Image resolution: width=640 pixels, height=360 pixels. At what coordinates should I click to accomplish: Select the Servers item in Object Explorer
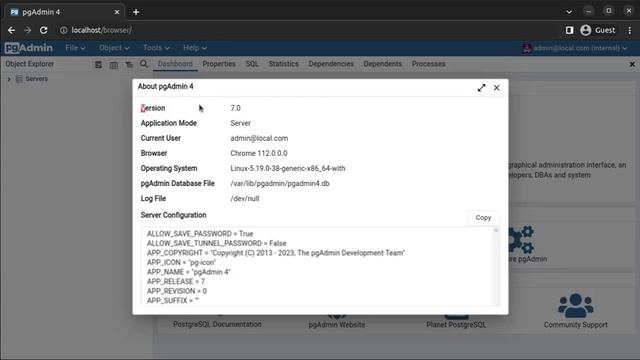point(36,79)
